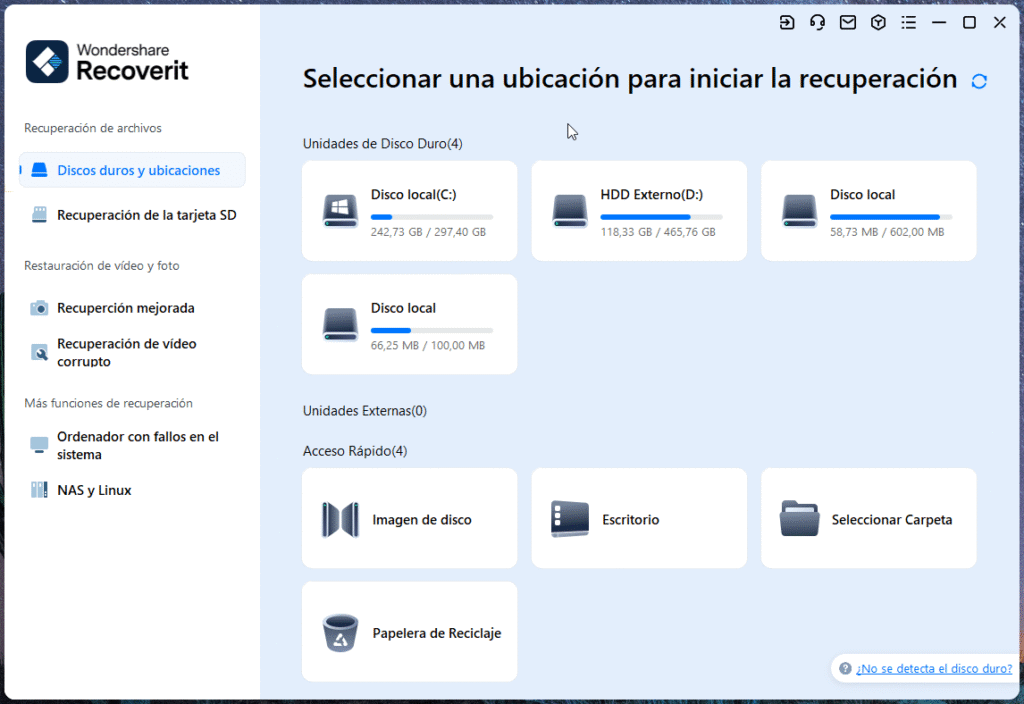Click the corrupt video repair icon
1024x704 pixels.
[x=39, y=353]
